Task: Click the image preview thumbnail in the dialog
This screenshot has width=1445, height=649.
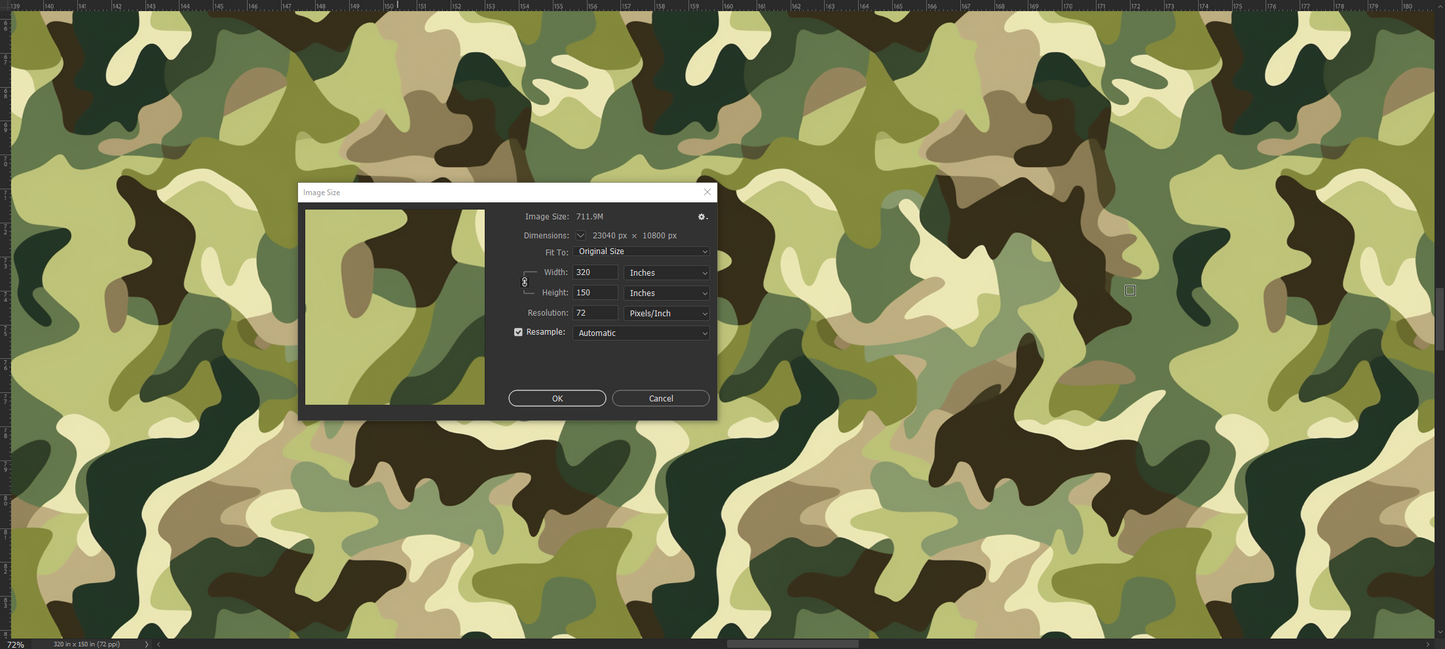Action: click(394, 307)
